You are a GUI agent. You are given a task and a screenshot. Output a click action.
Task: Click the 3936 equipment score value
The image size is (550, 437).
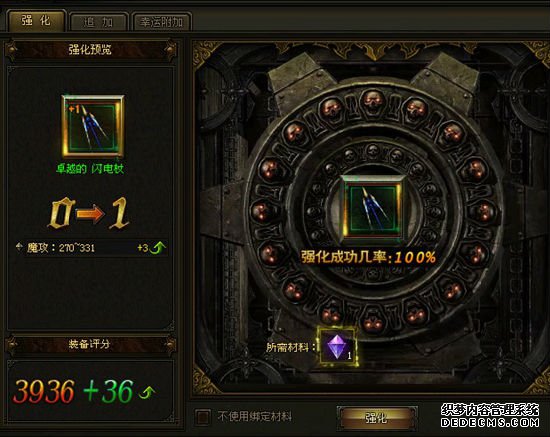(x=43, y=392)
